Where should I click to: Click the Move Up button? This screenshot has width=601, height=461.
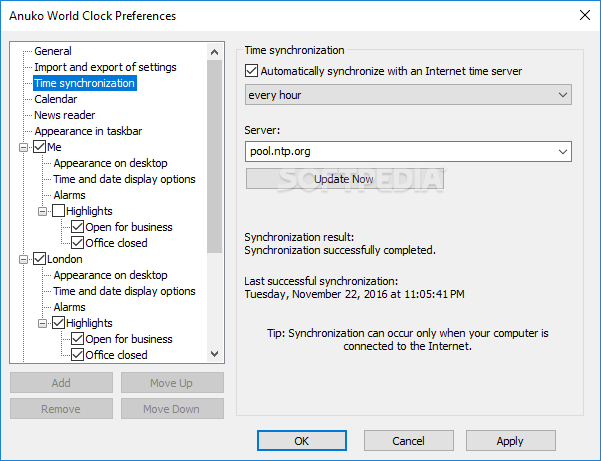(x=172, y=382)
